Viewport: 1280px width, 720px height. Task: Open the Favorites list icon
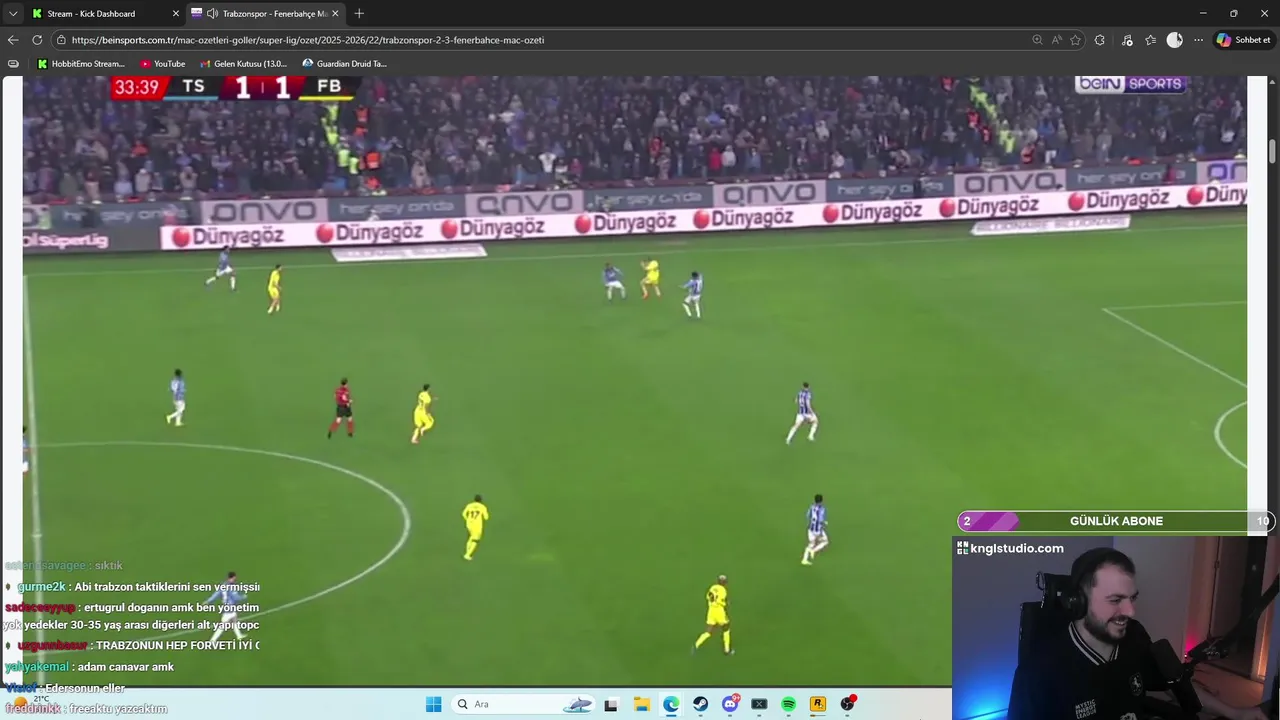coord(1151,40)
